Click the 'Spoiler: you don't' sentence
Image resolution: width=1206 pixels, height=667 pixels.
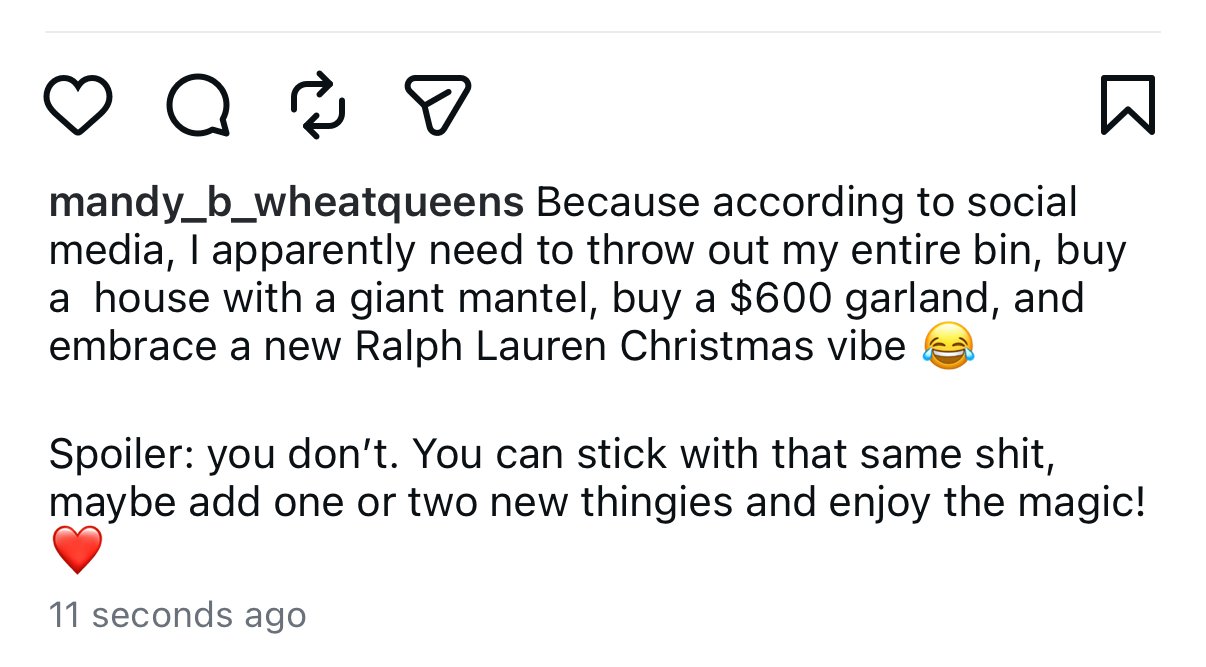coord(224,457)
